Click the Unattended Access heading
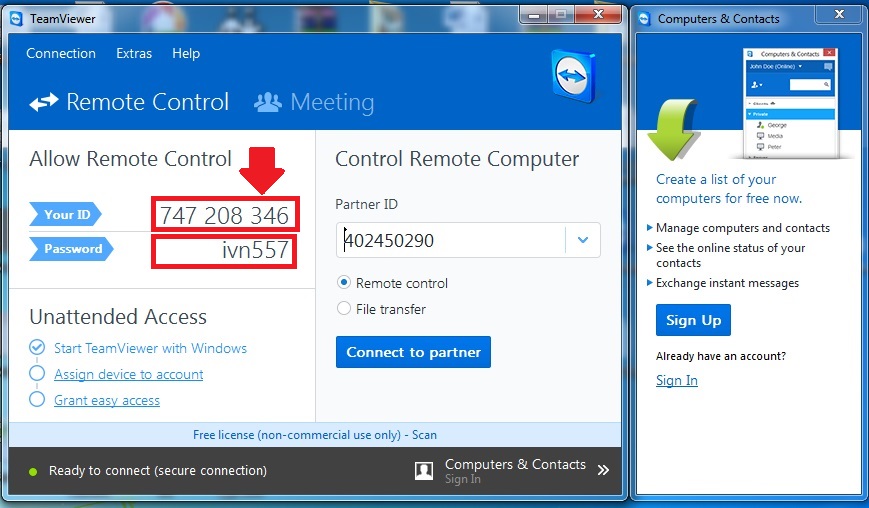Viewport: 869px width, 508px height. click(x=118, y=317)
